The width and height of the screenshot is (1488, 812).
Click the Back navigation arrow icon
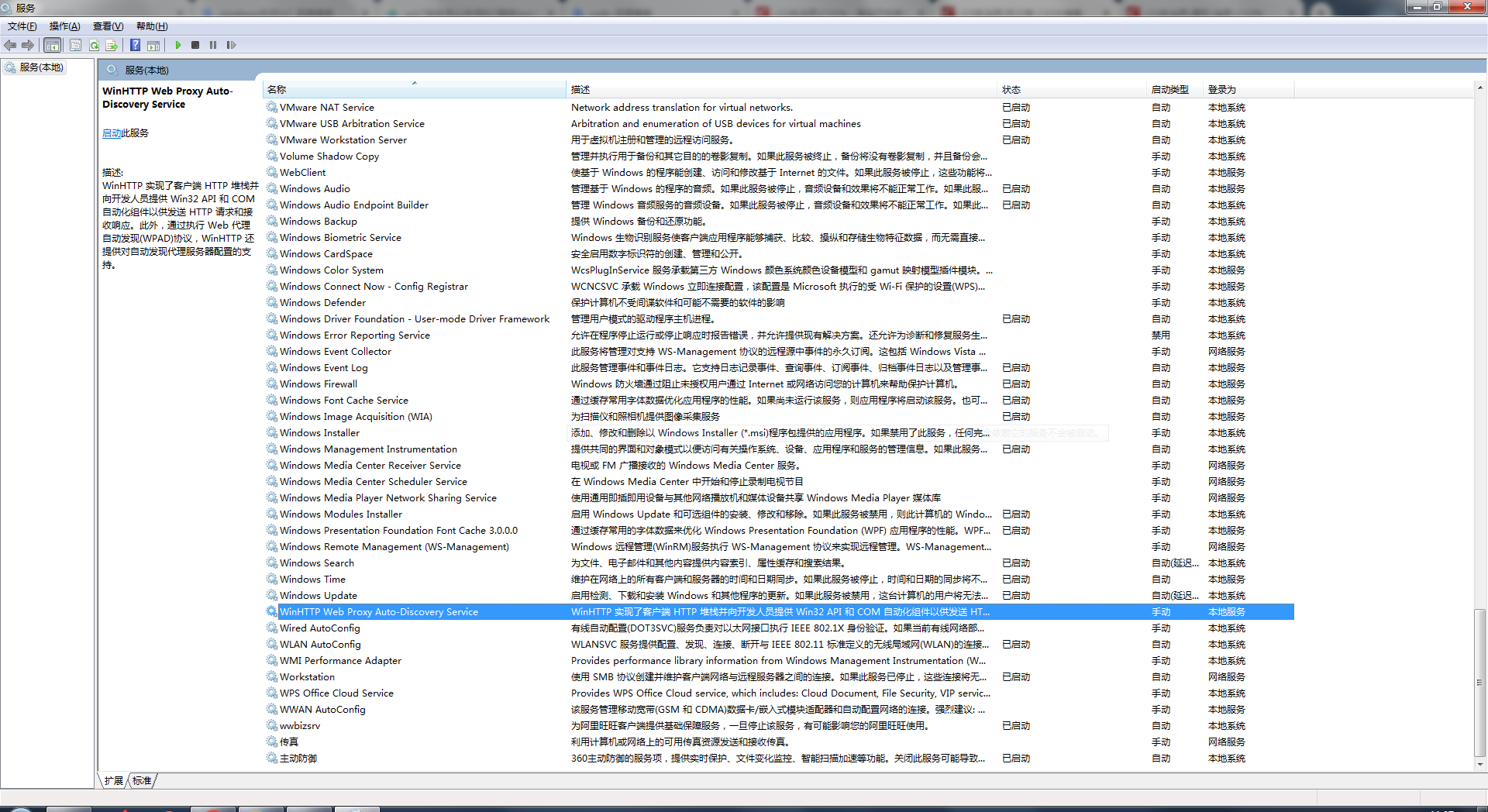coord(10,45)
